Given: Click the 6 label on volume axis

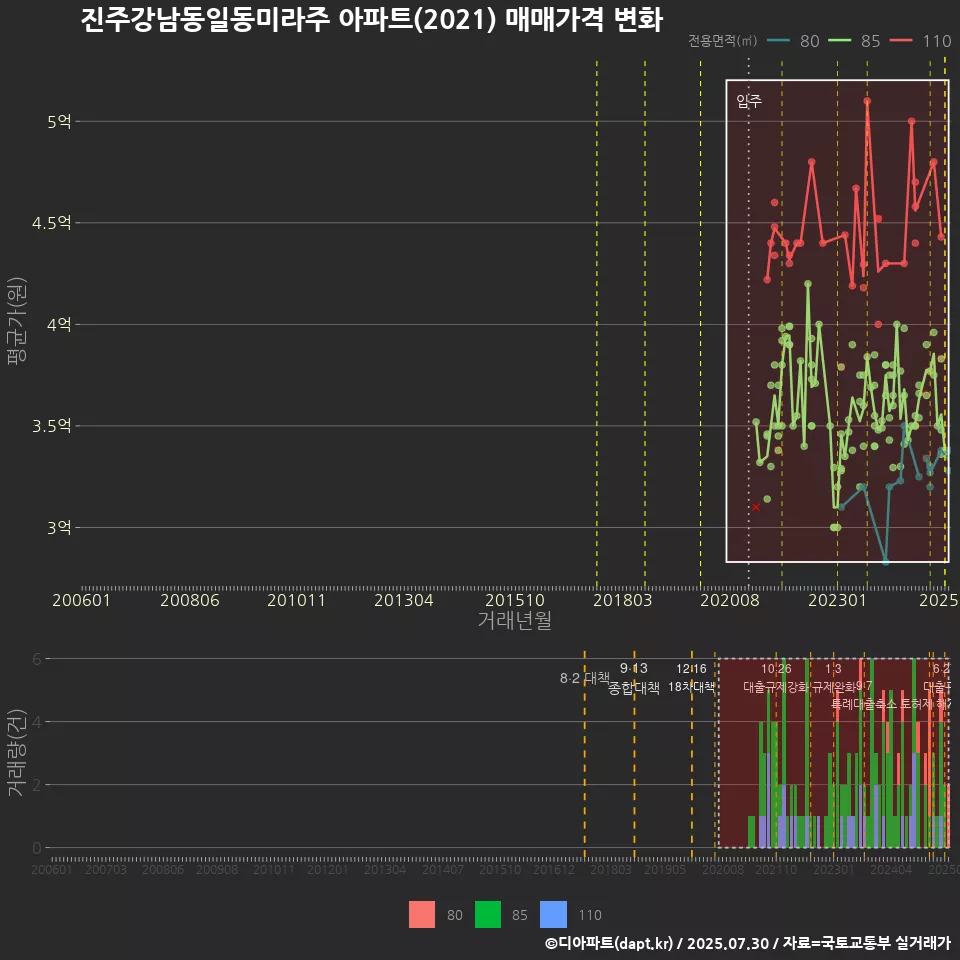Looking at the screenshot, I should click(37, 659).
